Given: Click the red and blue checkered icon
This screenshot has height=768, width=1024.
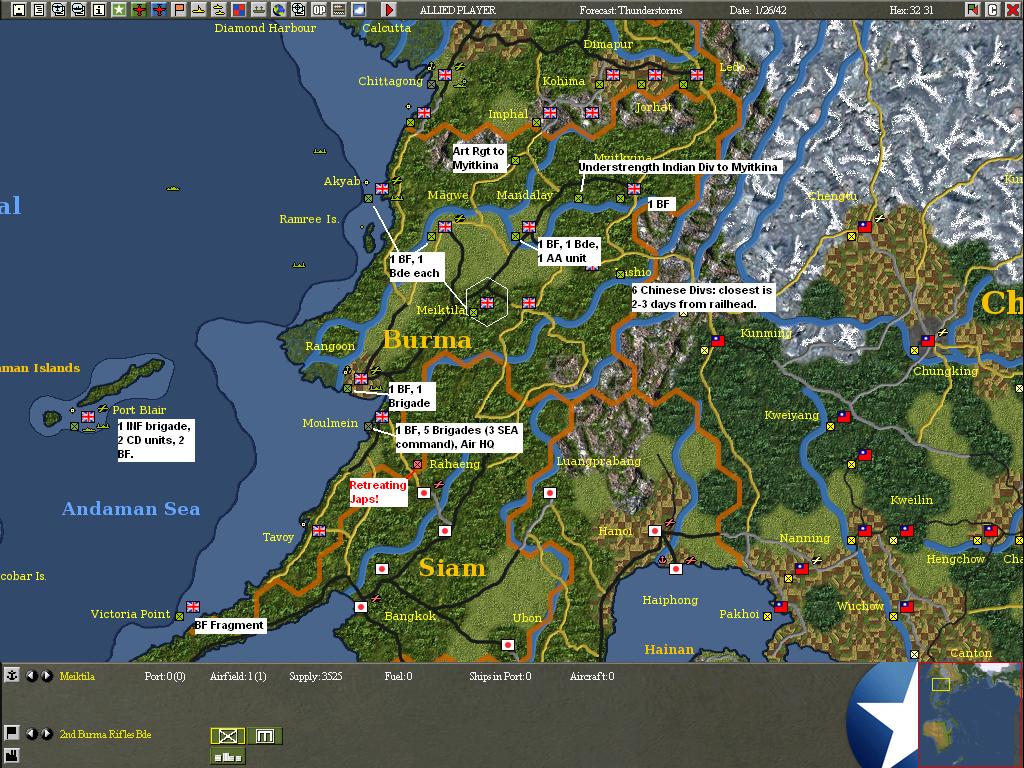Looking at the screenshot, I should (x=238, y=9).
